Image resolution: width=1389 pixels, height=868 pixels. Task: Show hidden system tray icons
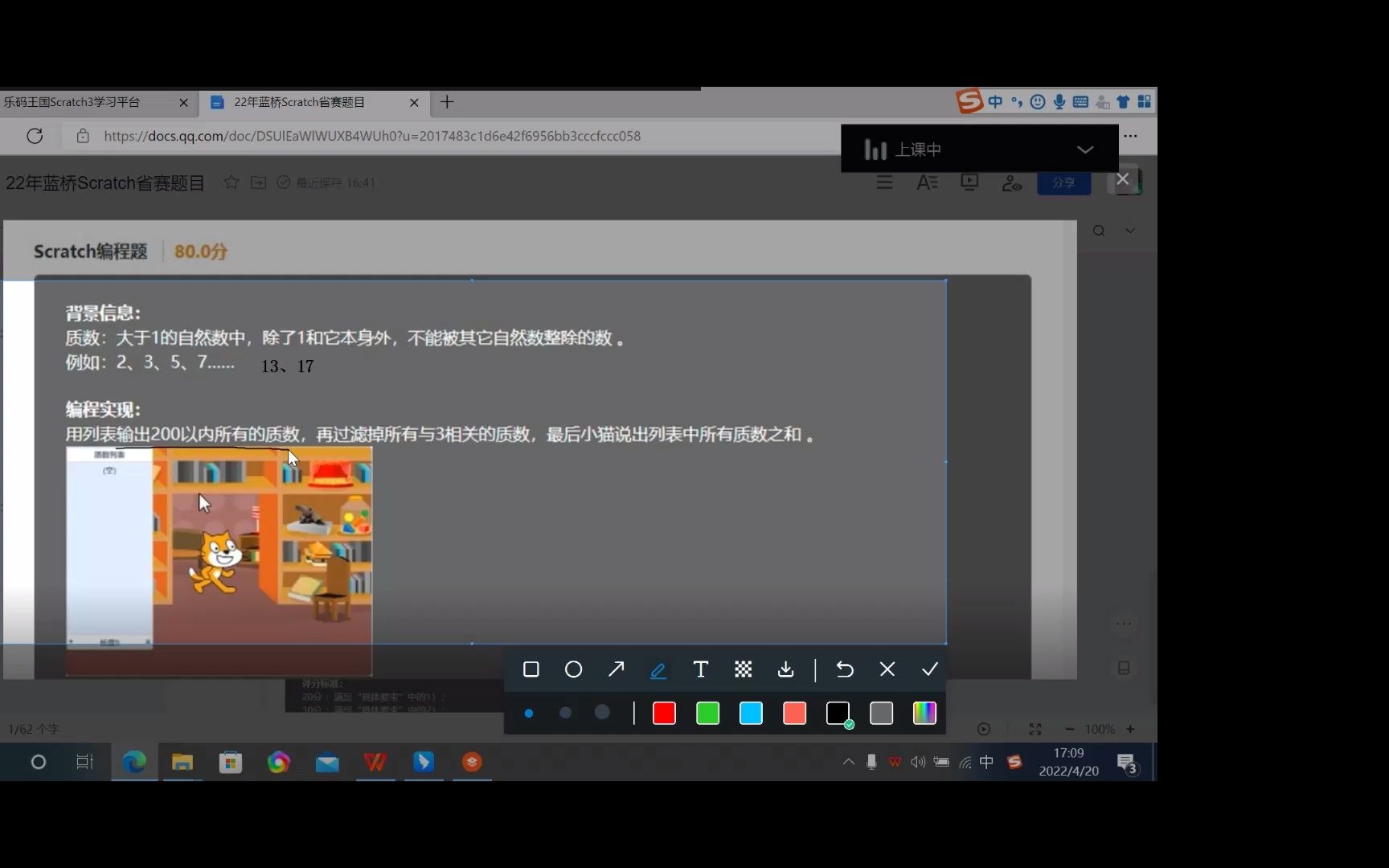848,761
